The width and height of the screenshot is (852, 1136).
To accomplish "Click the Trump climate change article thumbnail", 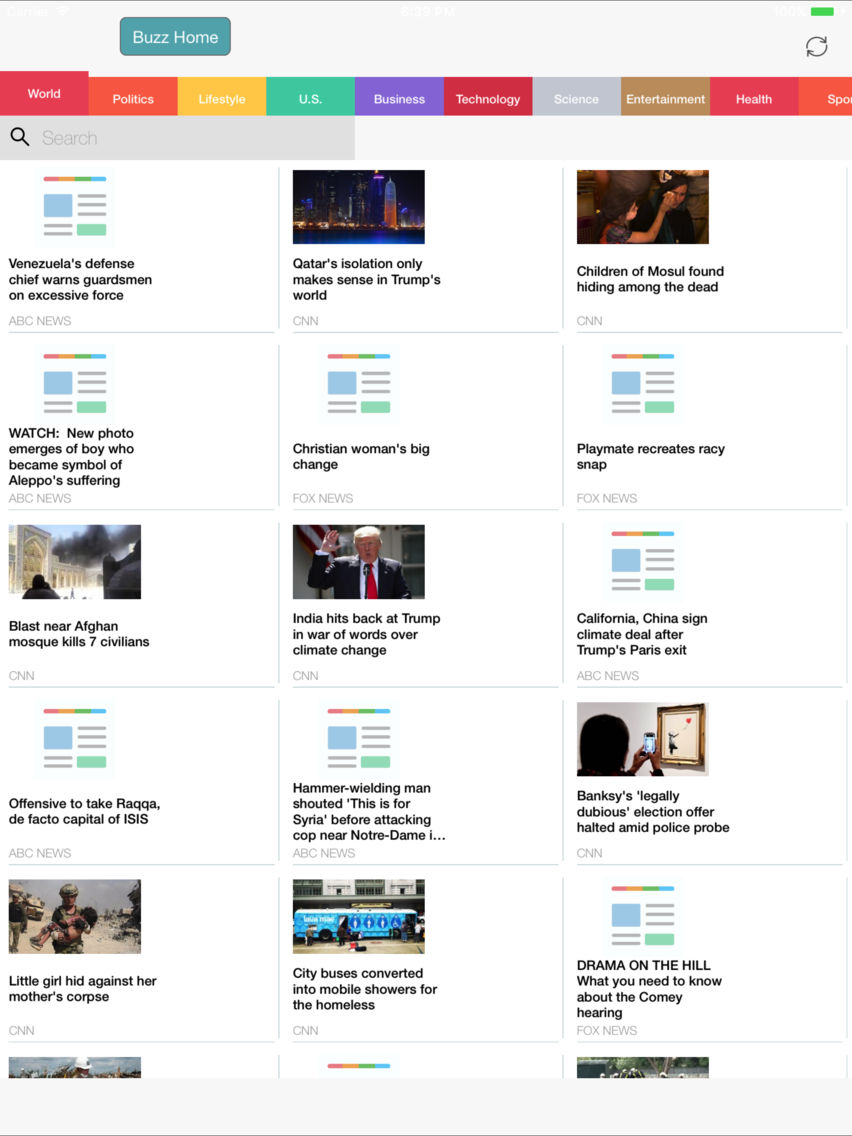I will [358, 561].
